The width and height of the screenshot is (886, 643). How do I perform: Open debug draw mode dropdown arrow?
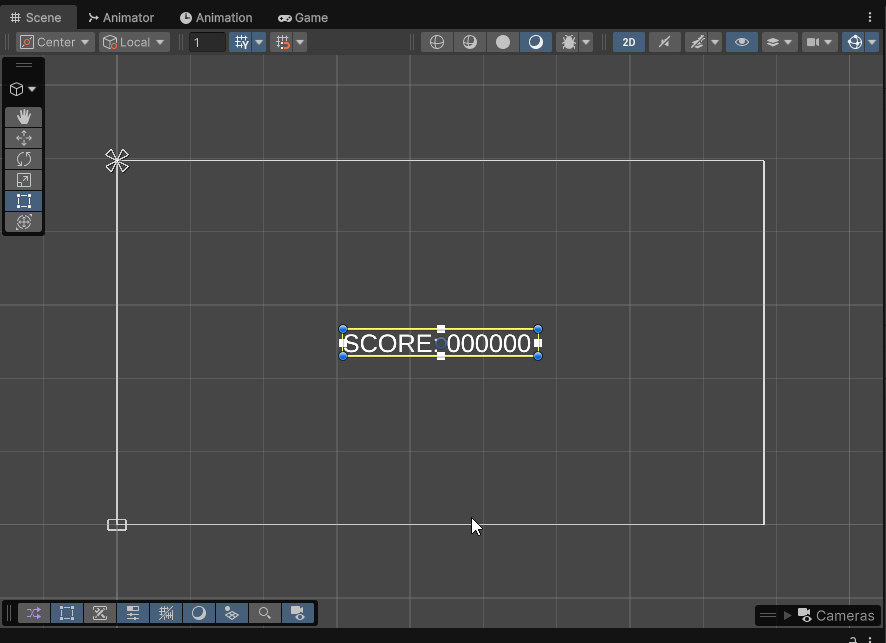(587, 42)
